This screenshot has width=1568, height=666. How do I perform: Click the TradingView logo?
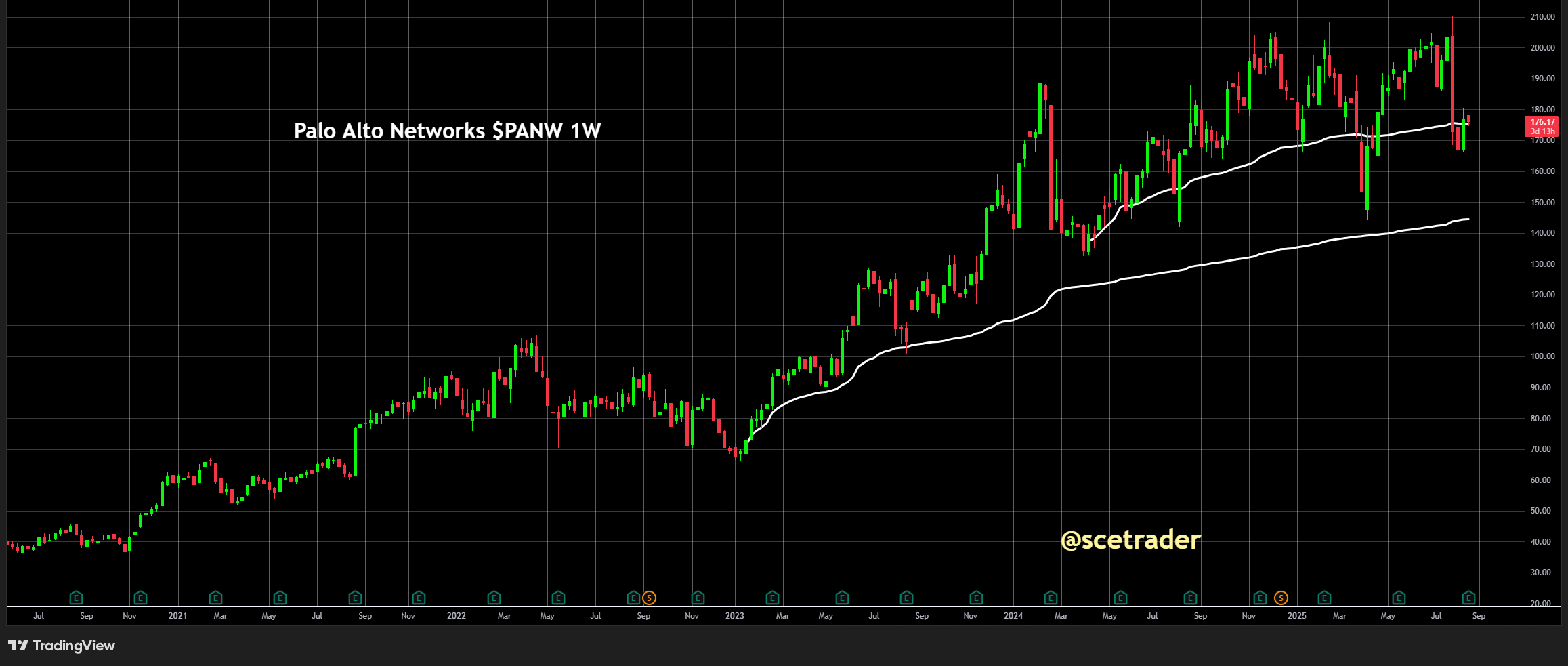point(62,646)
